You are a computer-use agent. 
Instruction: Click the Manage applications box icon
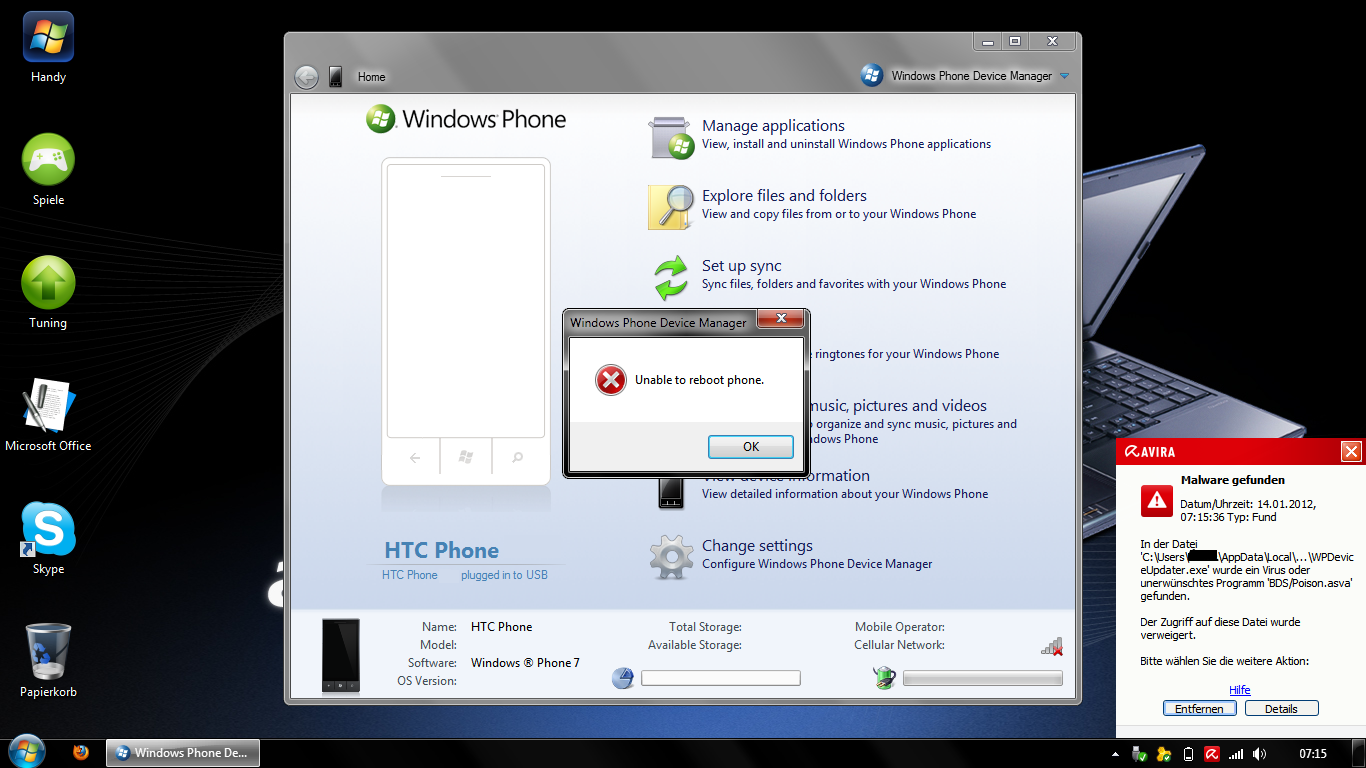(671, 137)
